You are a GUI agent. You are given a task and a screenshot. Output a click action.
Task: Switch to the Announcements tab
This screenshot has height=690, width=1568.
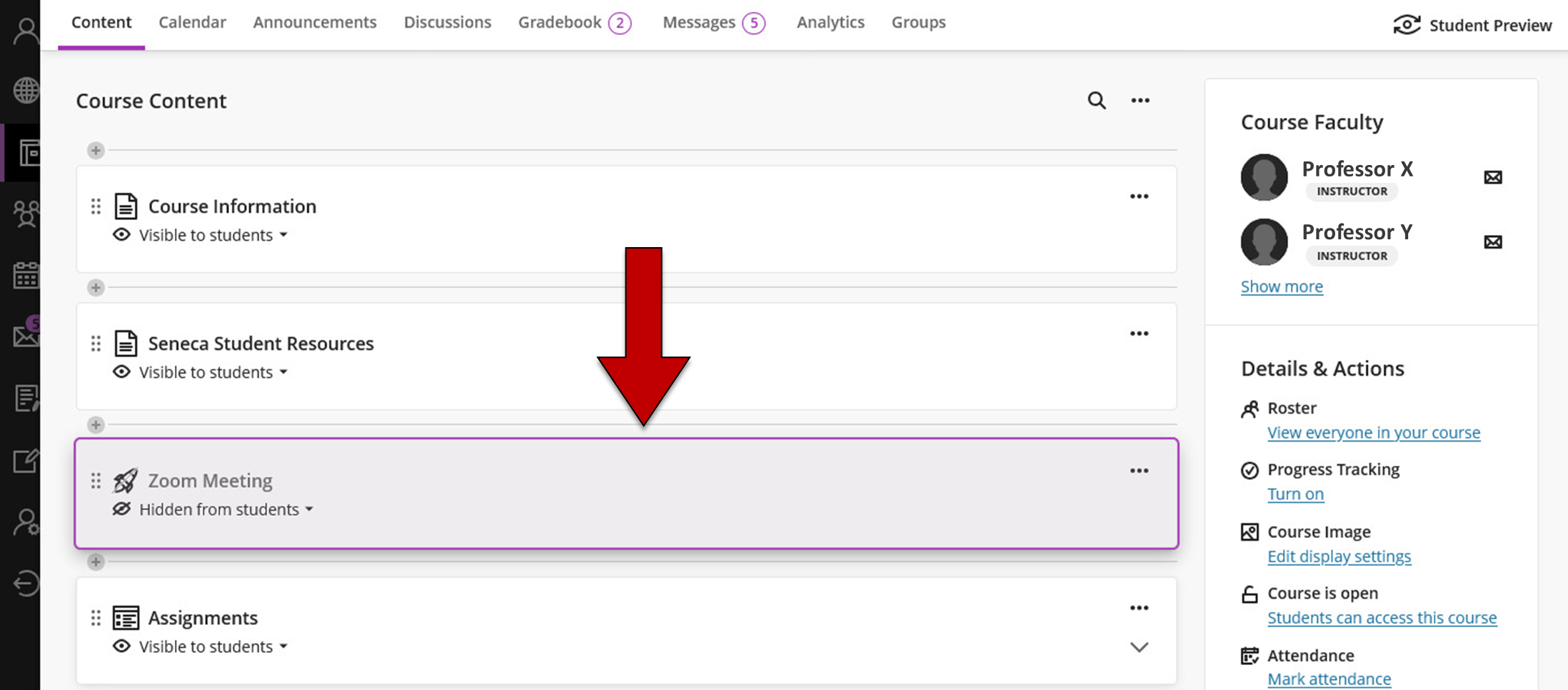tap(314, 22)
